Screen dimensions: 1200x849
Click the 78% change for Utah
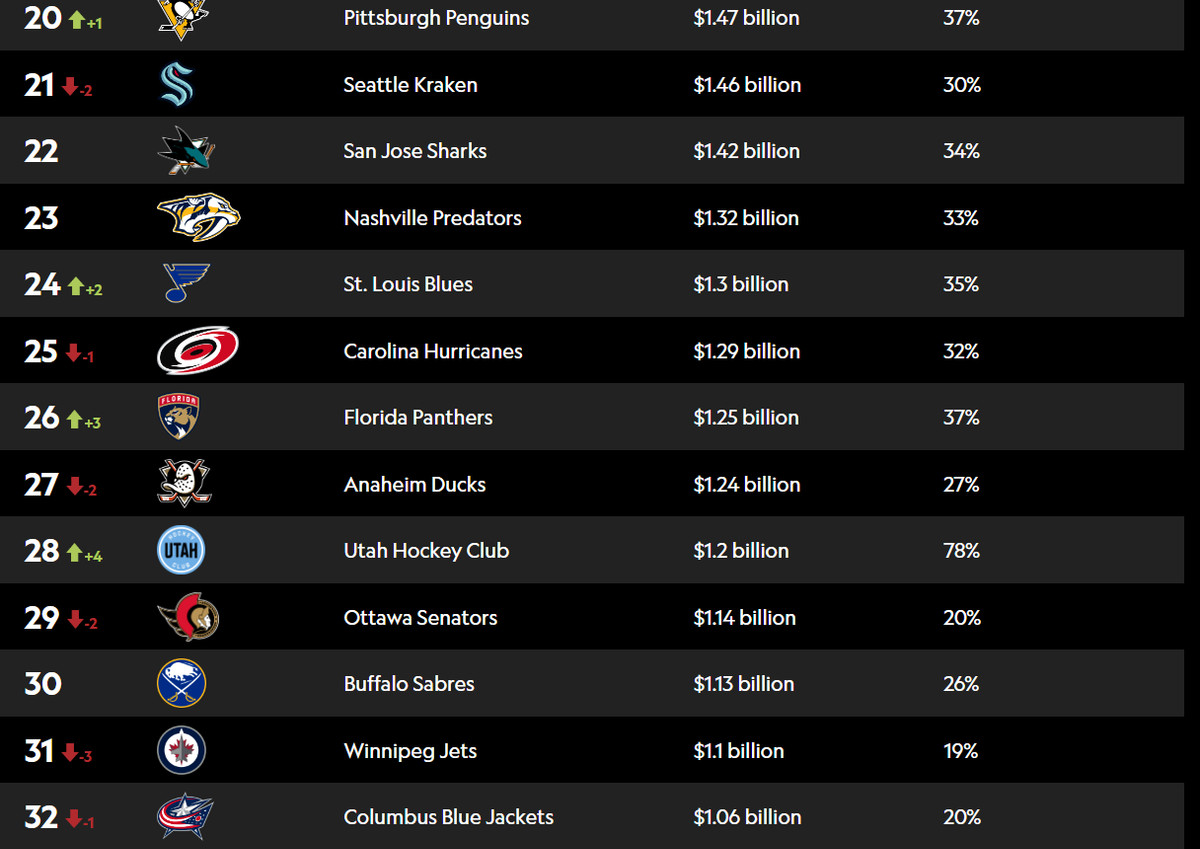pyautogui.click(x=961, y=551)
